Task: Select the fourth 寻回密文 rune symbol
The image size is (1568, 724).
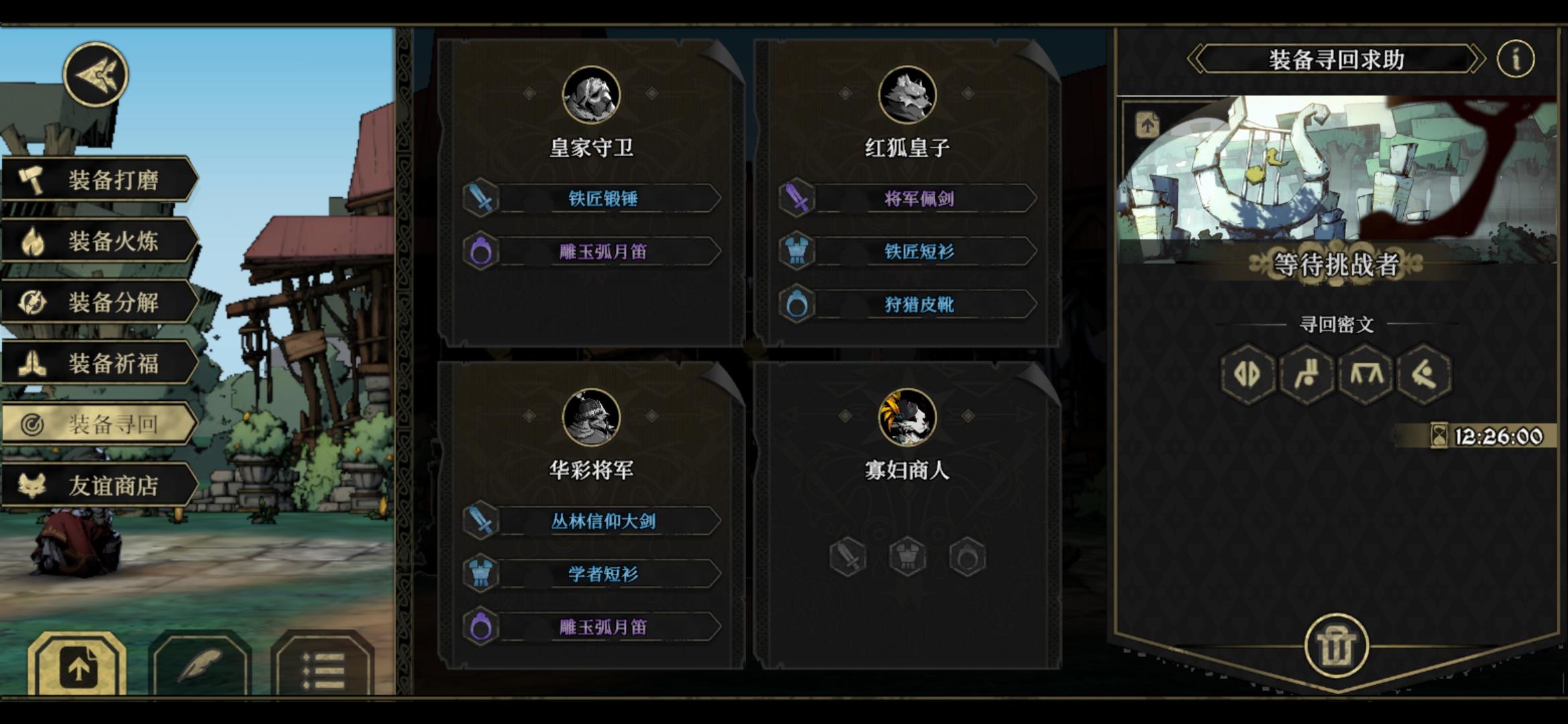Action: (x=1425, y=374)
